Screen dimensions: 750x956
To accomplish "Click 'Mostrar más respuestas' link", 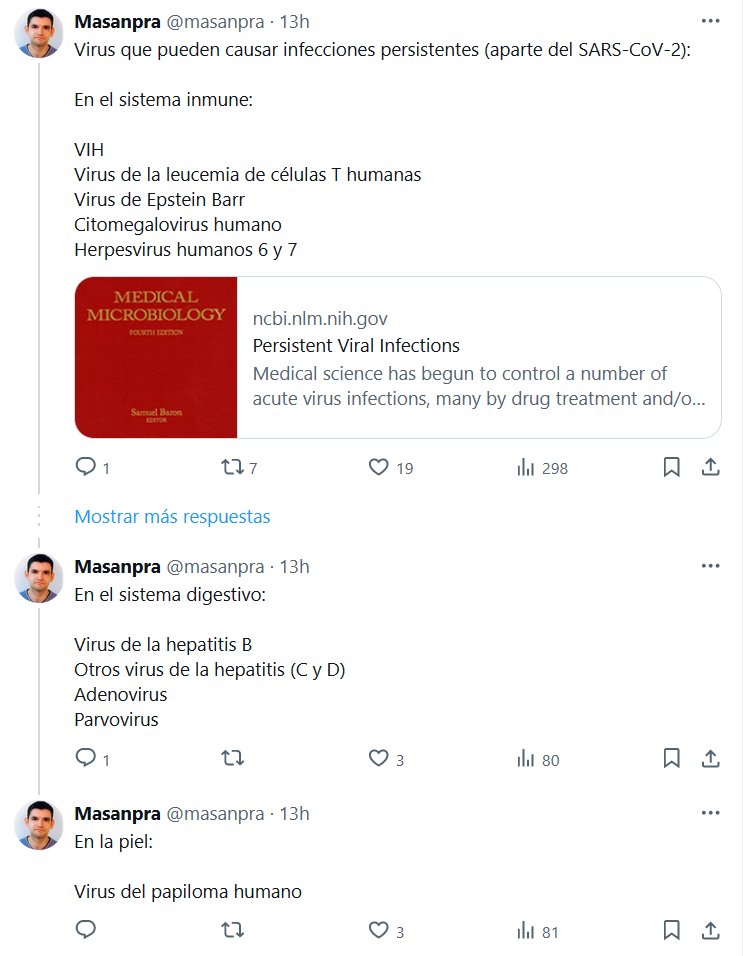I will tap(173, 516).
